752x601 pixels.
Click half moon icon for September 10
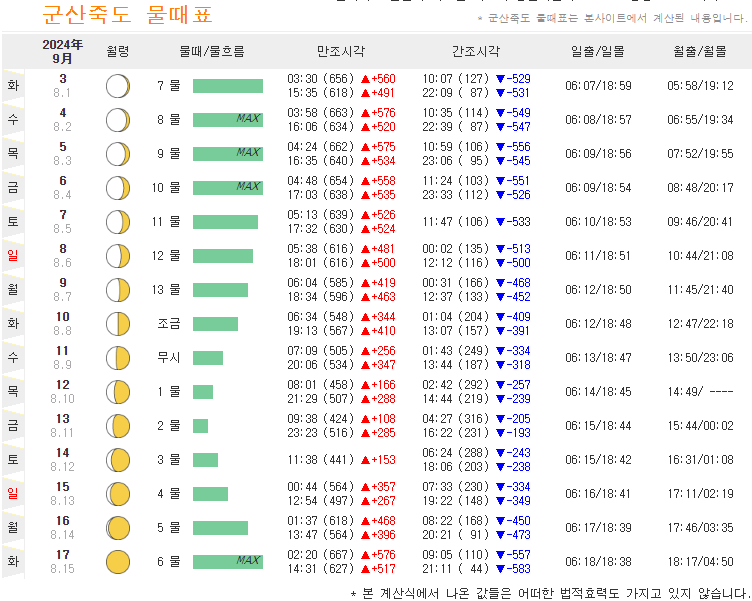118,324
